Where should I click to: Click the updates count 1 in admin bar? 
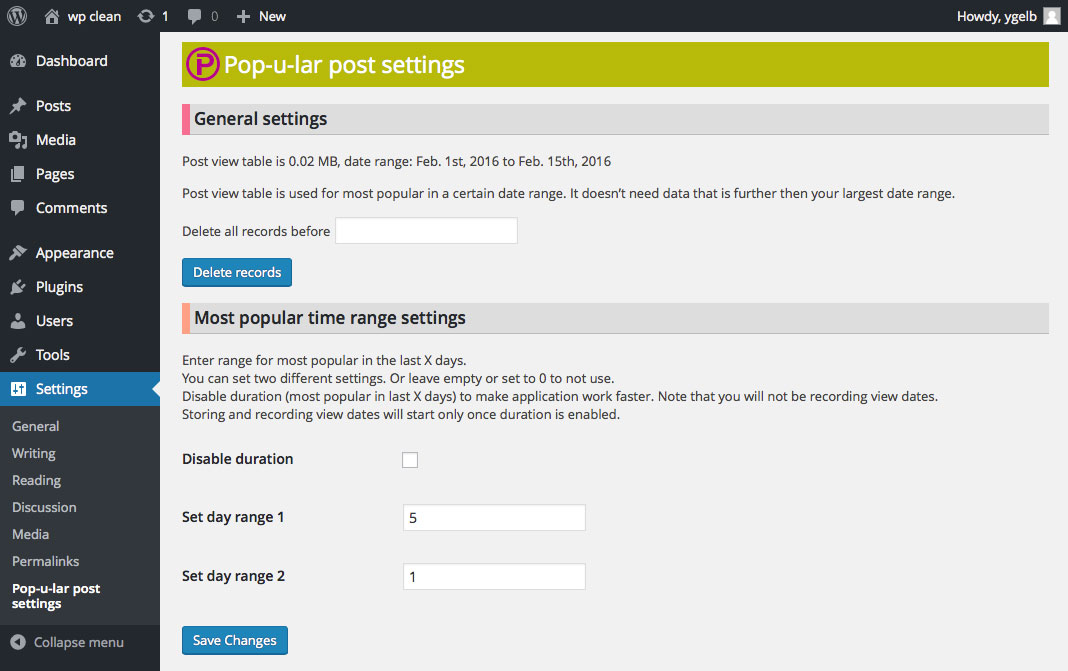[165, 16]
